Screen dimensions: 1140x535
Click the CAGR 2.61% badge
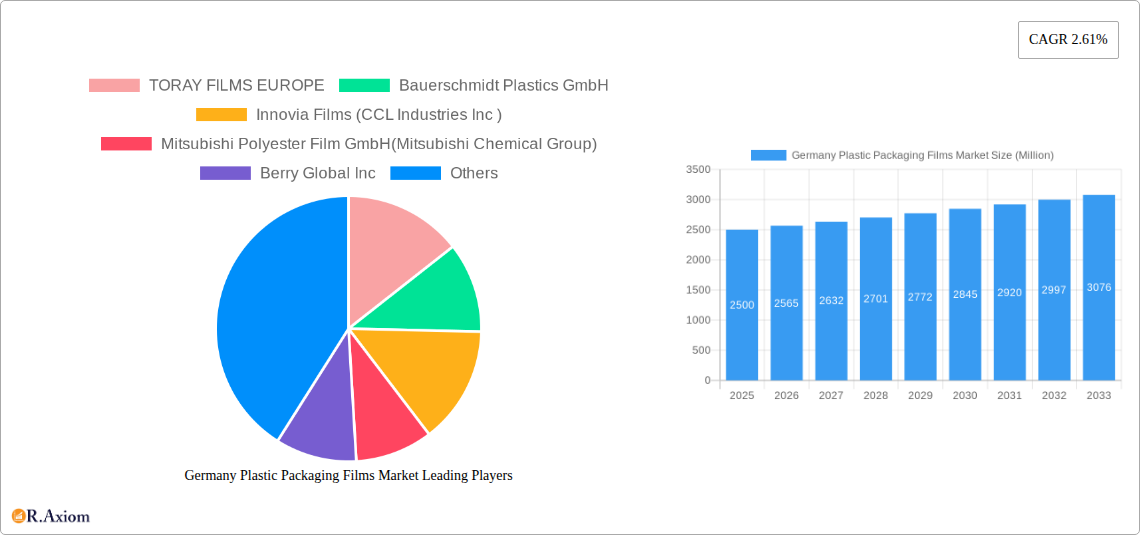pos(1068,40)
